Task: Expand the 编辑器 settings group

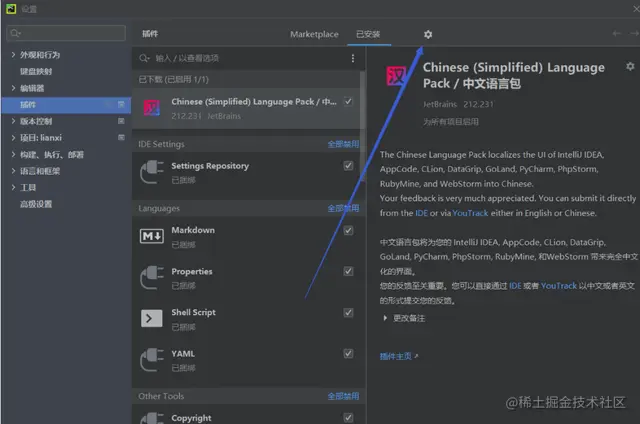Action: pyautogui.click(x=13, y=88)
